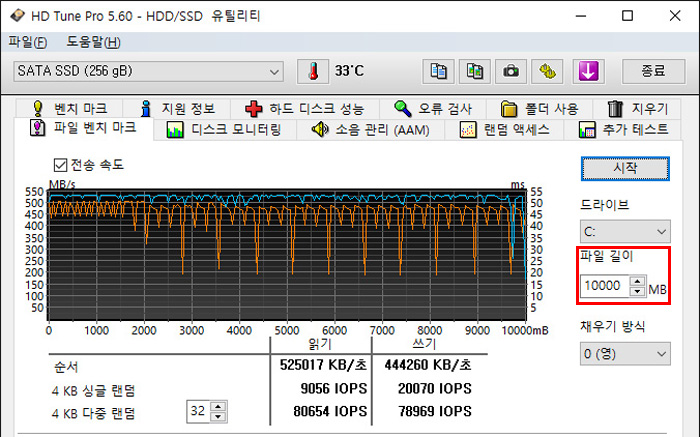Click 9056 IOPS read value
Viewport: 700px width, 437px height.
pos(333,389)
